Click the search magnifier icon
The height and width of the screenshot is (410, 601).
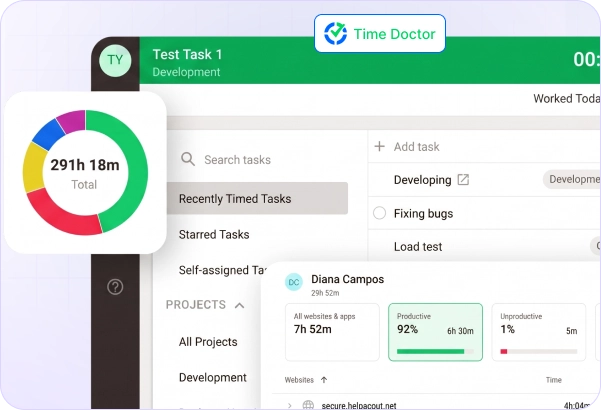click(188, 159)
